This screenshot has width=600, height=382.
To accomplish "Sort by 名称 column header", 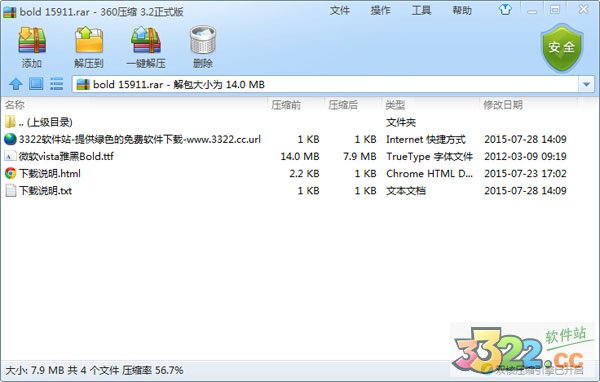I will [15, 105].
